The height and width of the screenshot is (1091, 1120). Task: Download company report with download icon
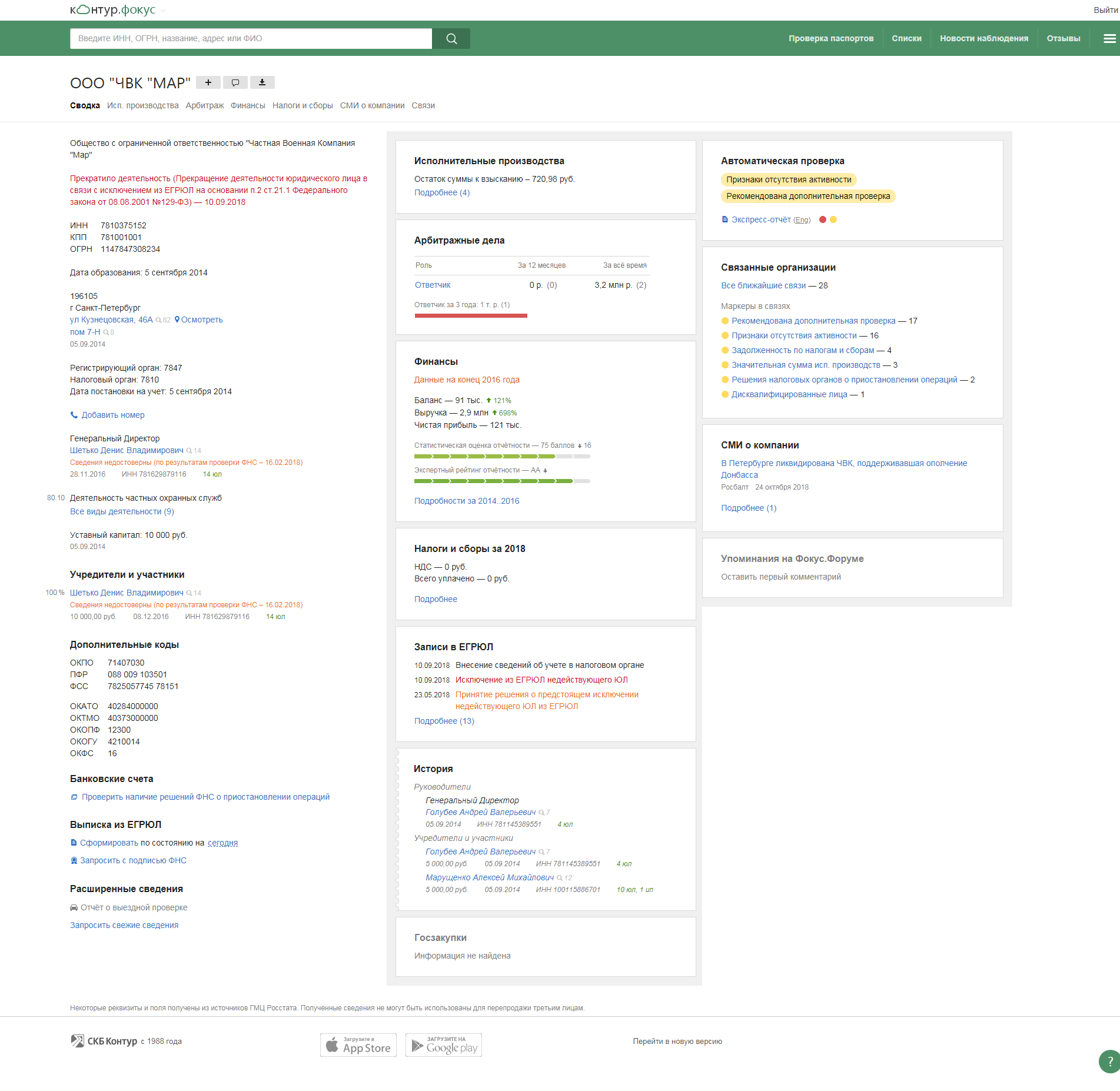point(262,82)
